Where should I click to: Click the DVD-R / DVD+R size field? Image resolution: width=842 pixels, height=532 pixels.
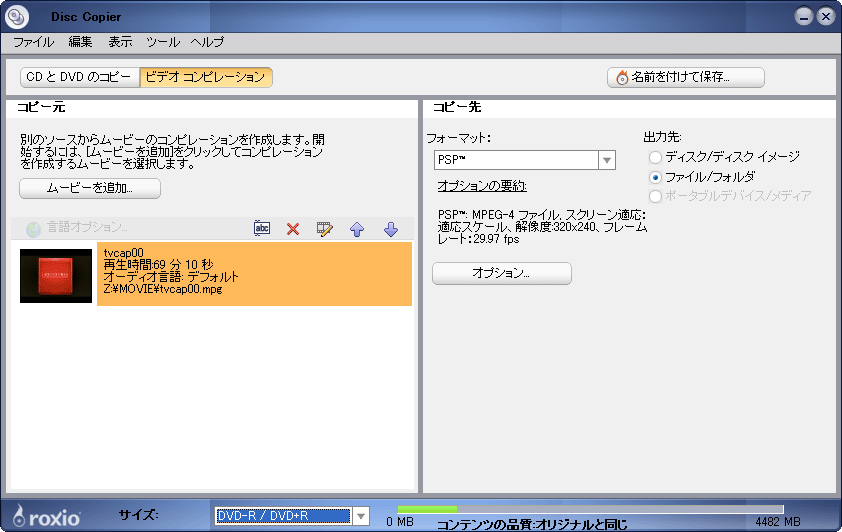pos(282,516)
